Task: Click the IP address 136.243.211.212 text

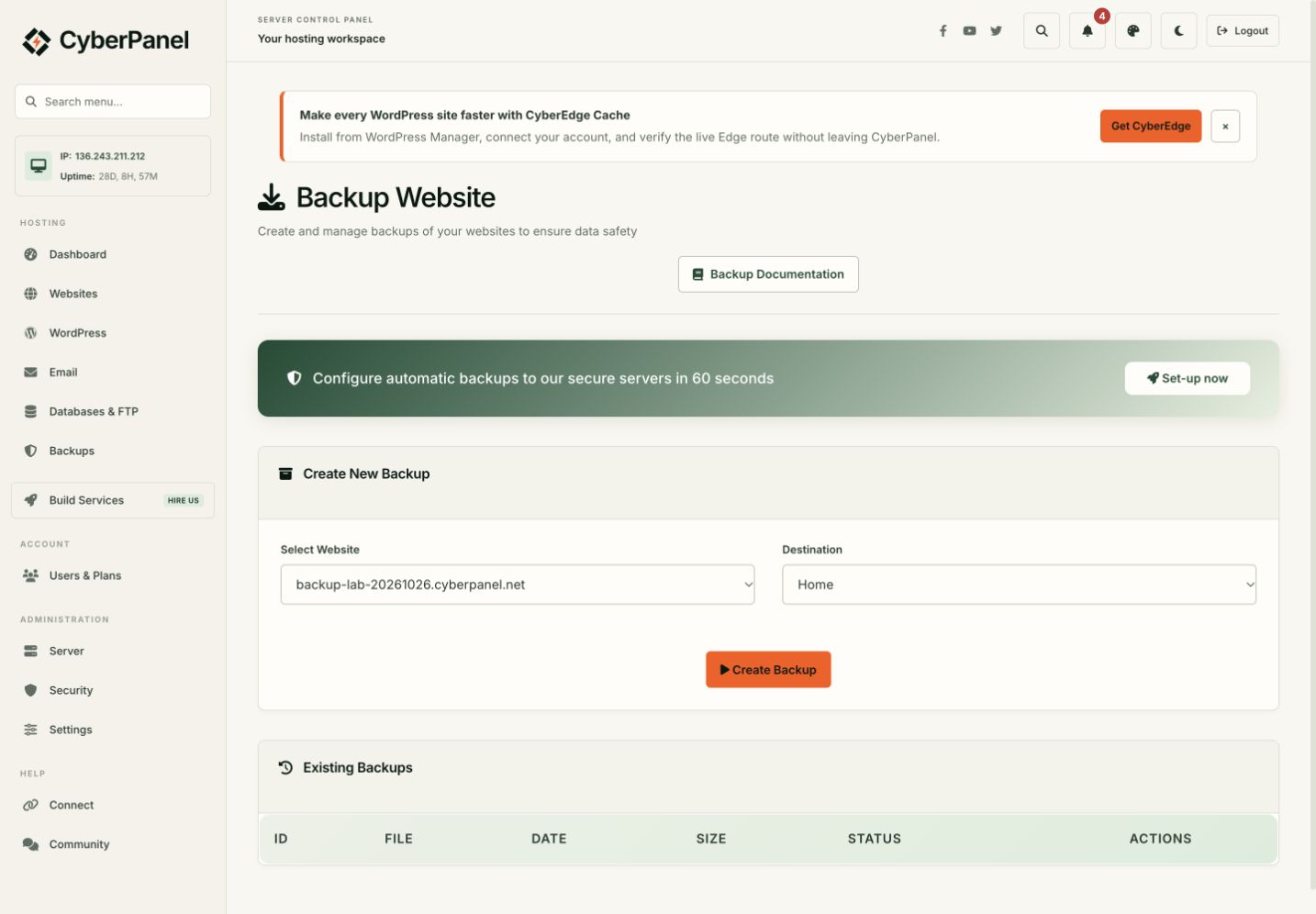Action: pyautogui.click(x=110, y=156)
